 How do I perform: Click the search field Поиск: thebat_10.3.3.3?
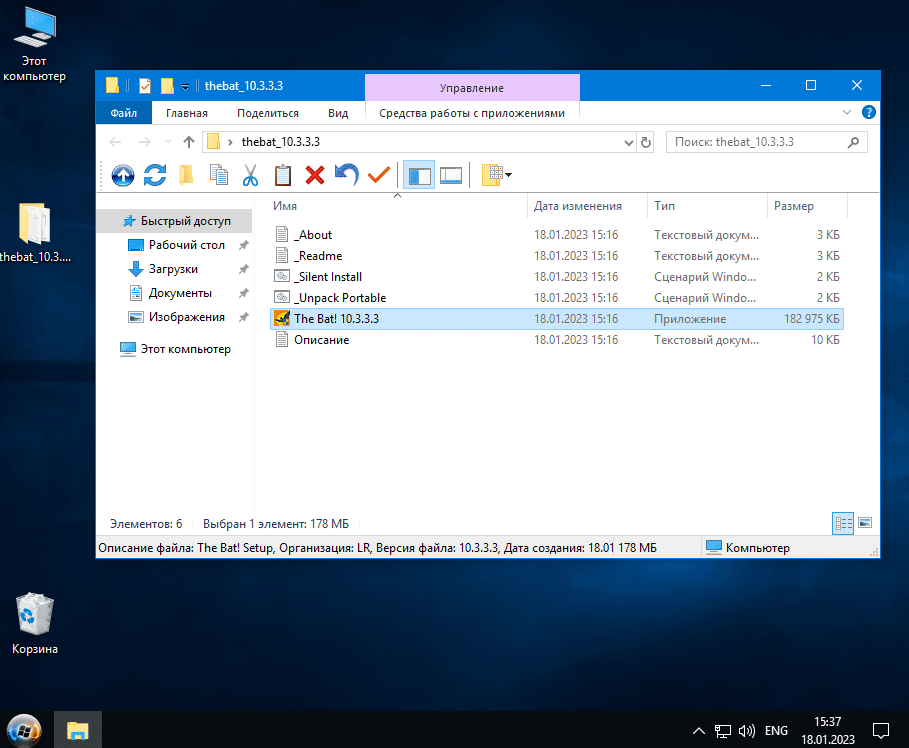coord(766,142)
